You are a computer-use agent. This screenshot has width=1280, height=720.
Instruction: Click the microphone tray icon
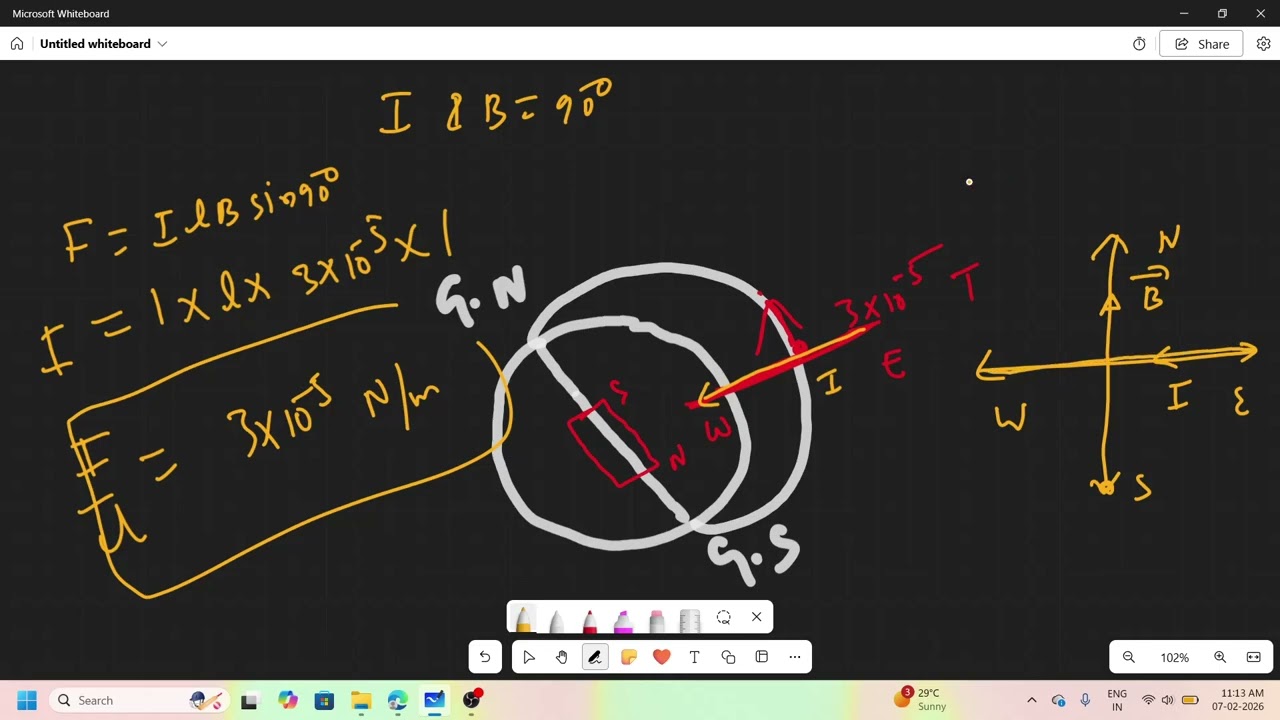point(1085,700)
